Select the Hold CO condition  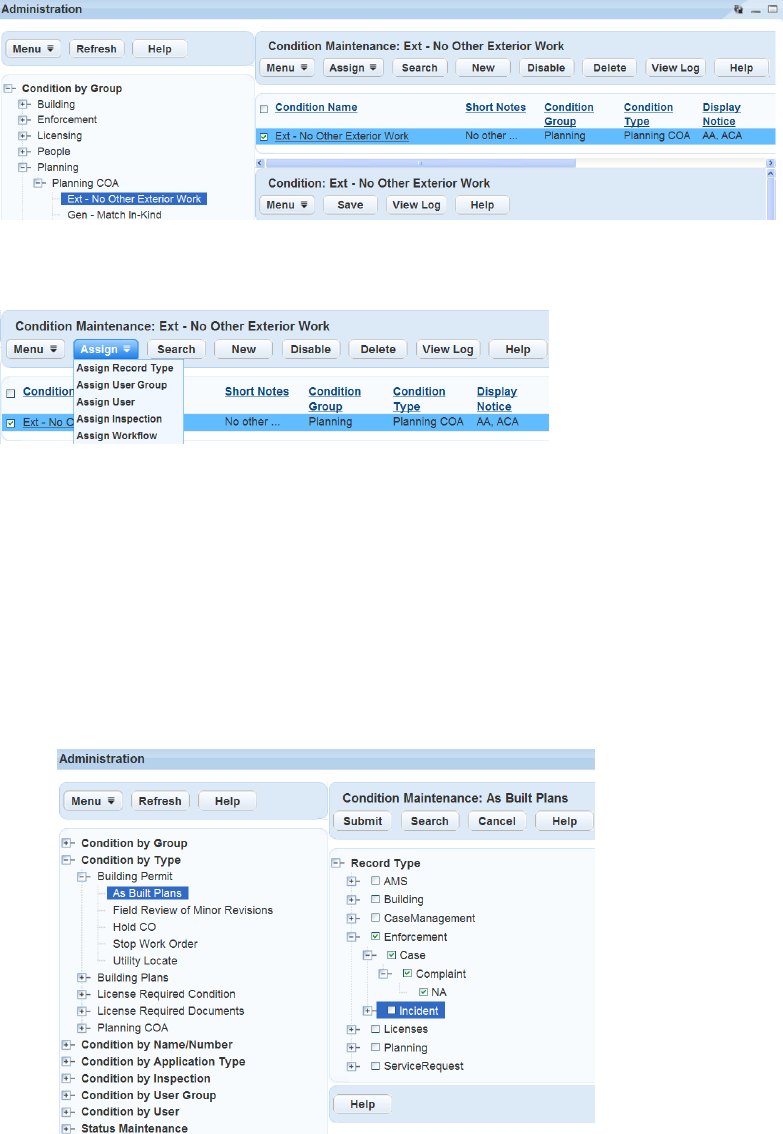click(134, 926)
